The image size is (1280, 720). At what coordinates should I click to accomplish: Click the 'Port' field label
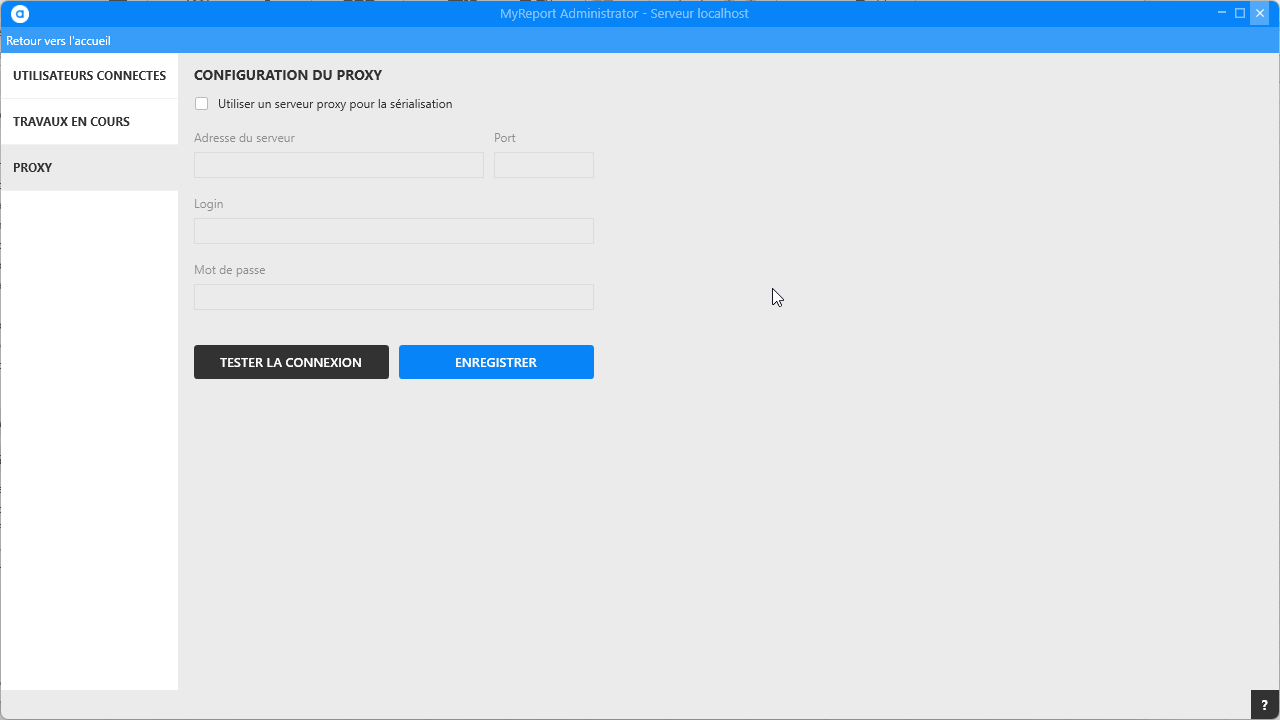505,138
